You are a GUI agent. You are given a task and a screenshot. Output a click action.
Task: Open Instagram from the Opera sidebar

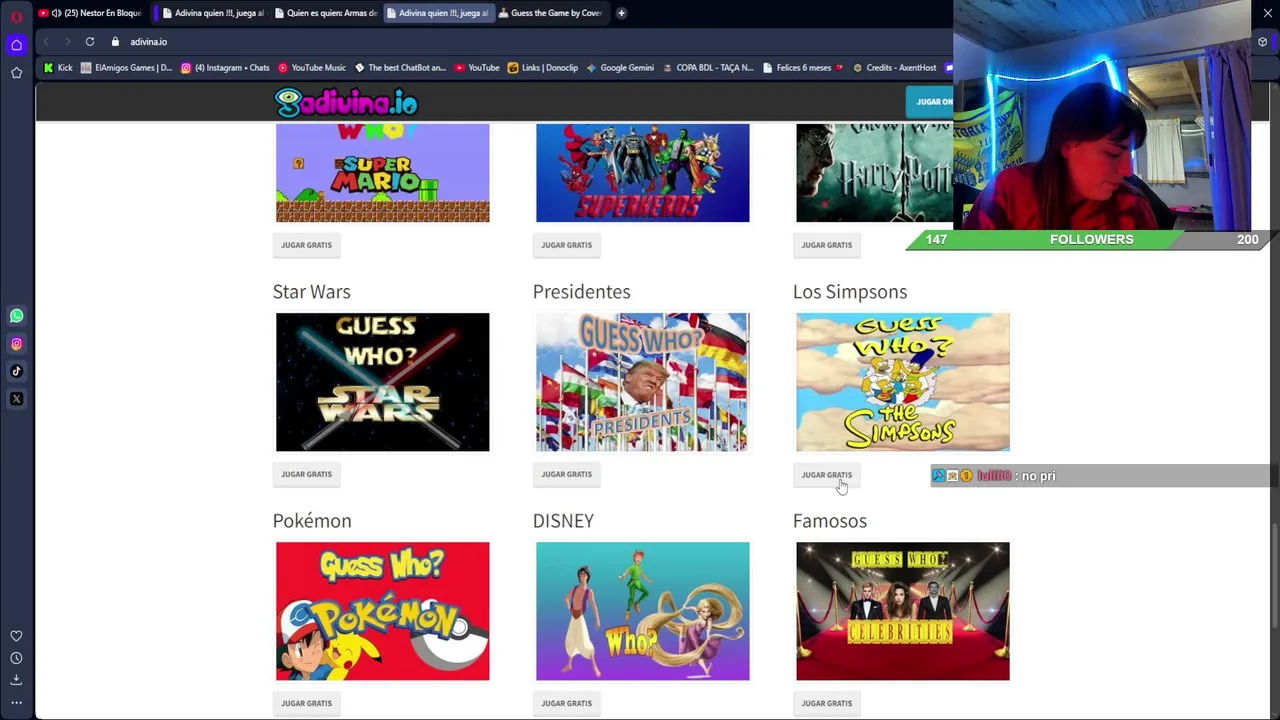click(16, 344)
